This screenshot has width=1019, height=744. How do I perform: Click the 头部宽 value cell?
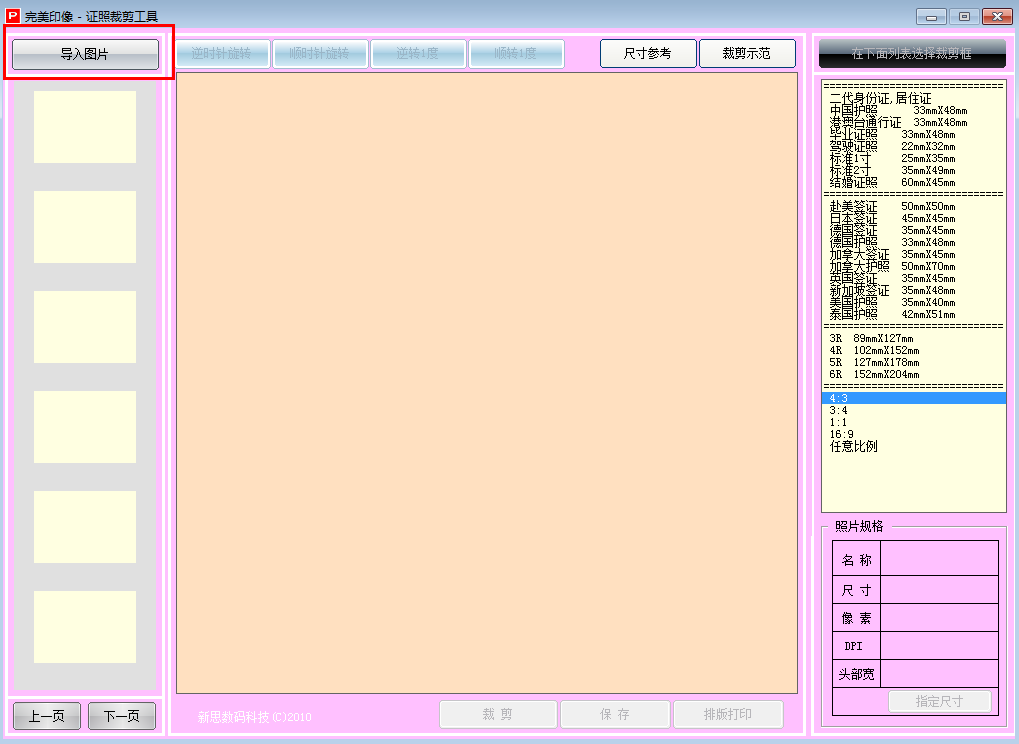939,674
